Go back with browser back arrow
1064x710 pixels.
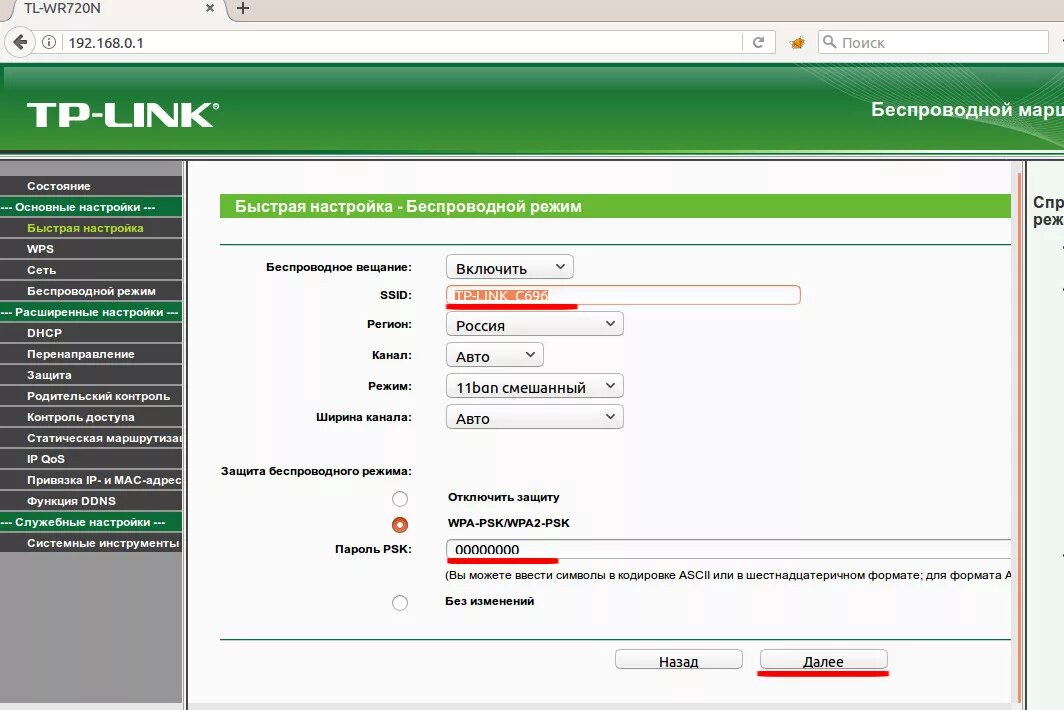click(x=20, y=42)
